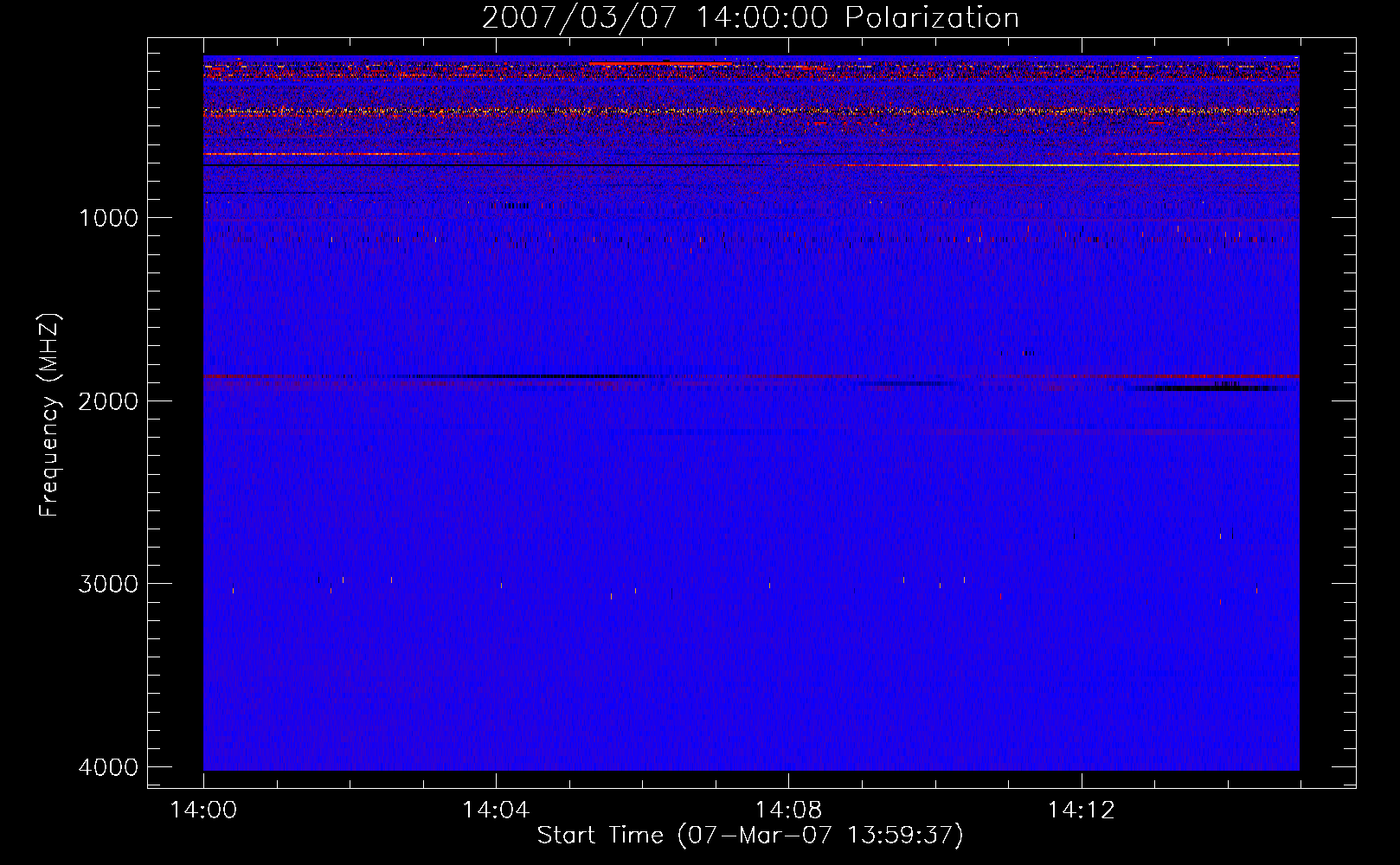Click the 14:00 time tick label
The image size is (1400, 865).
pyautogui.click(x=204, y=810)
